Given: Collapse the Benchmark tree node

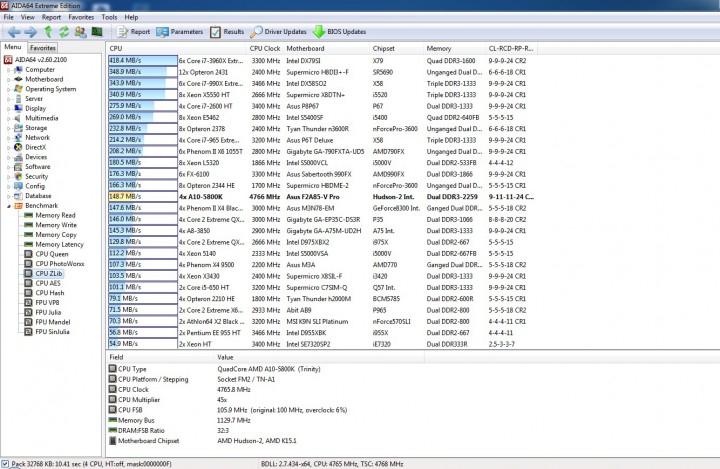Looking at the screenshot, I should (8, 206).
